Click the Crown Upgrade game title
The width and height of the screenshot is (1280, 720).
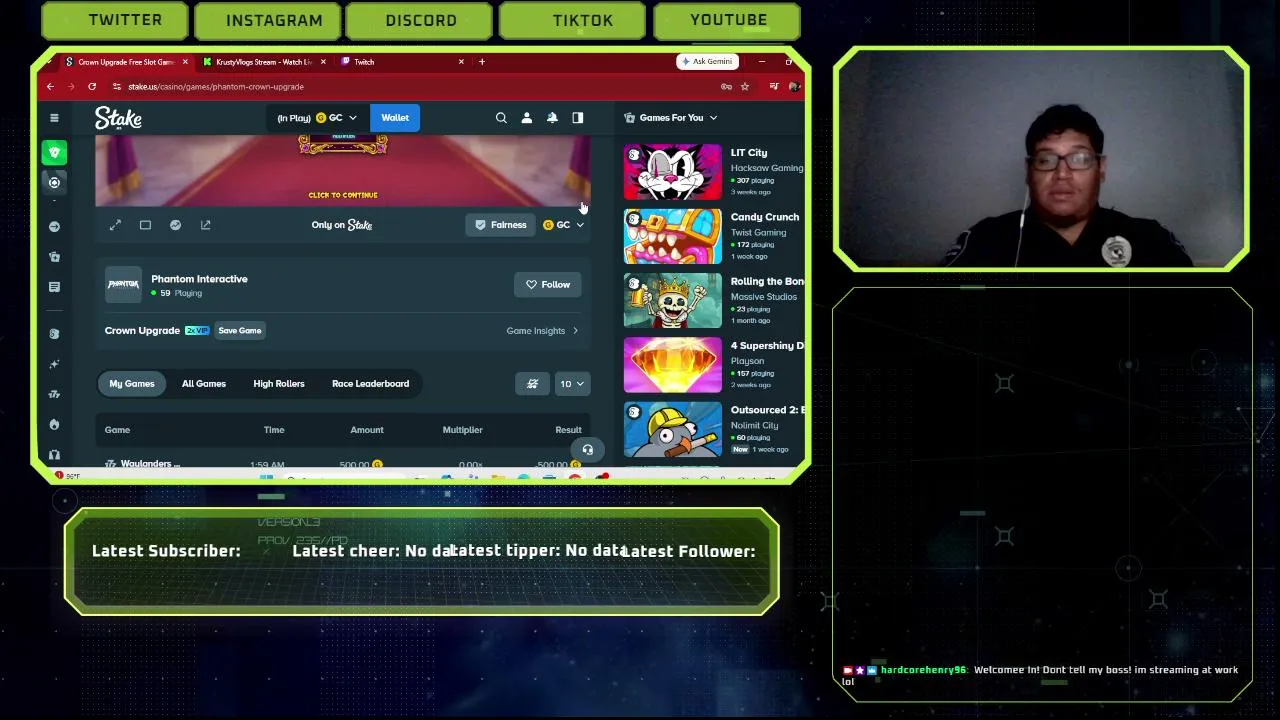(142, 331)
